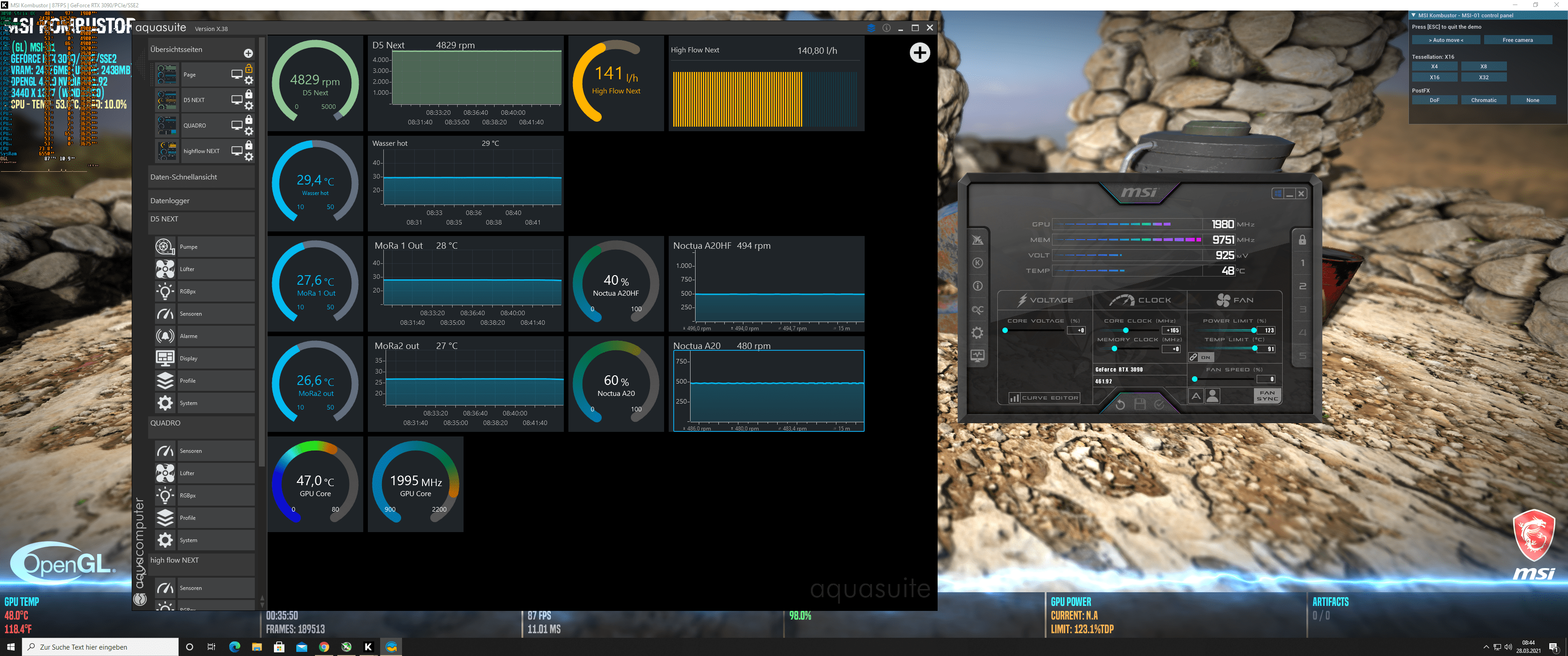This screenshot has height=656, width=1568.
Task: Open the QUADRO Profile layers icon
Action: 165,518
